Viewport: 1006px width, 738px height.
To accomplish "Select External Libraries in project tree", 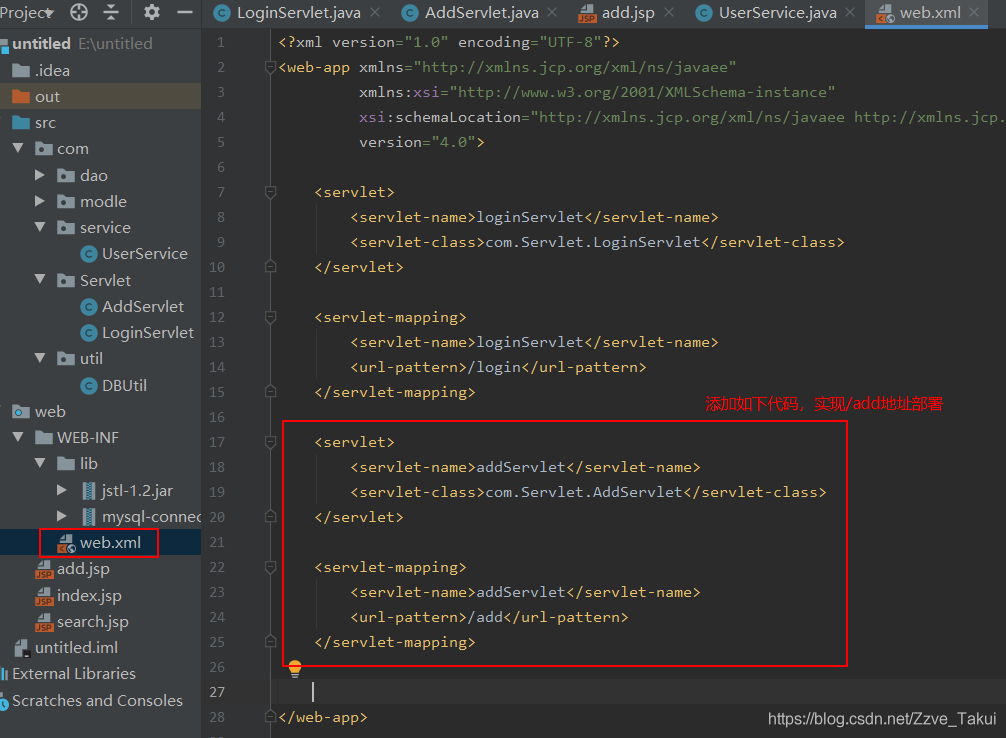I will point(73,674).
